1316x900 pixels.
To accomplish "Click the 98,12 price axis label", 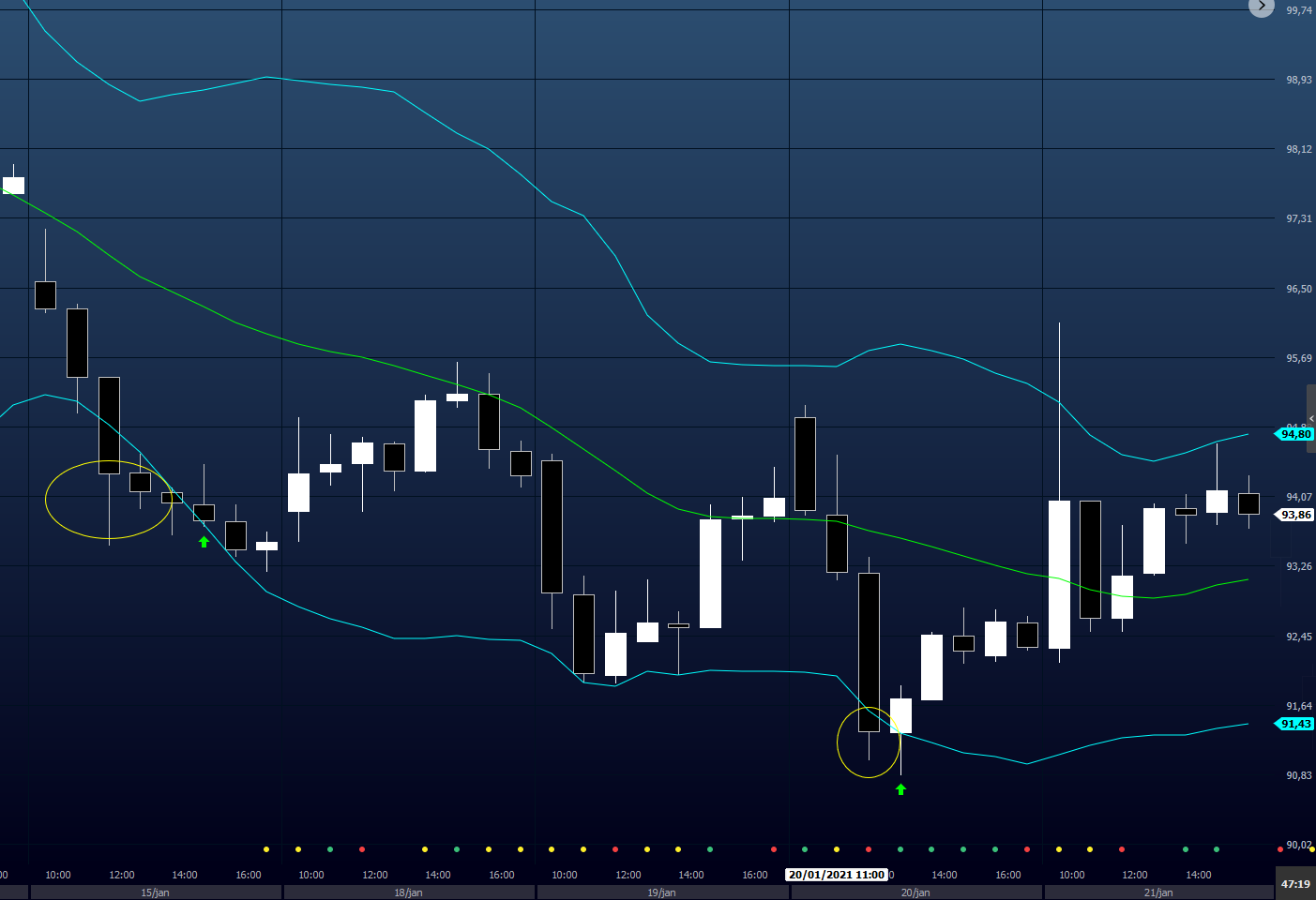I will coord(1299,149).
